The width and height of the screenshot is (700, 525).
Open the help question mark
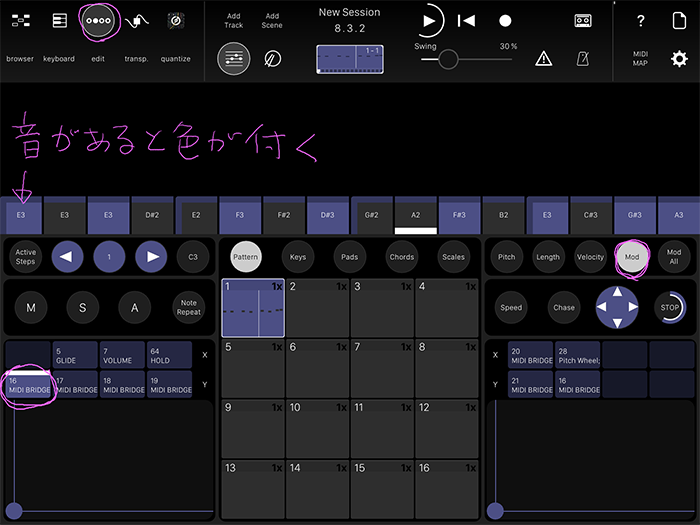click(640, 21)
